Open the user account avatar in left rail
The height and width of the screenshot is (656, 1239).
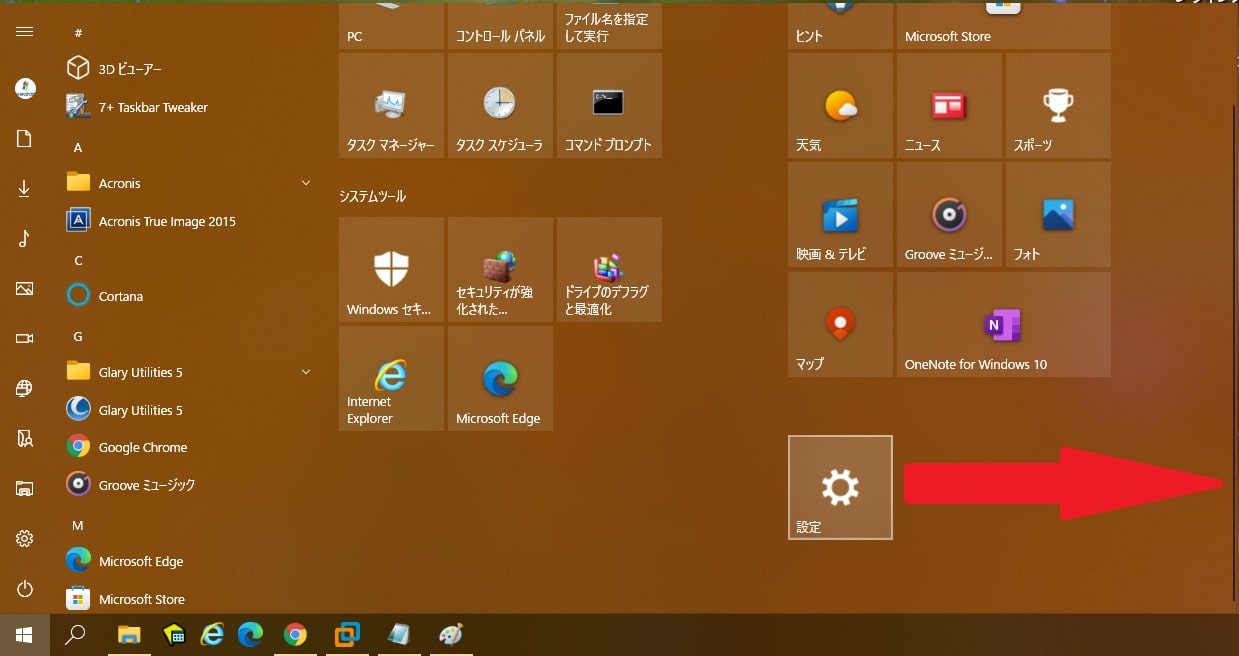click(25, 88)
